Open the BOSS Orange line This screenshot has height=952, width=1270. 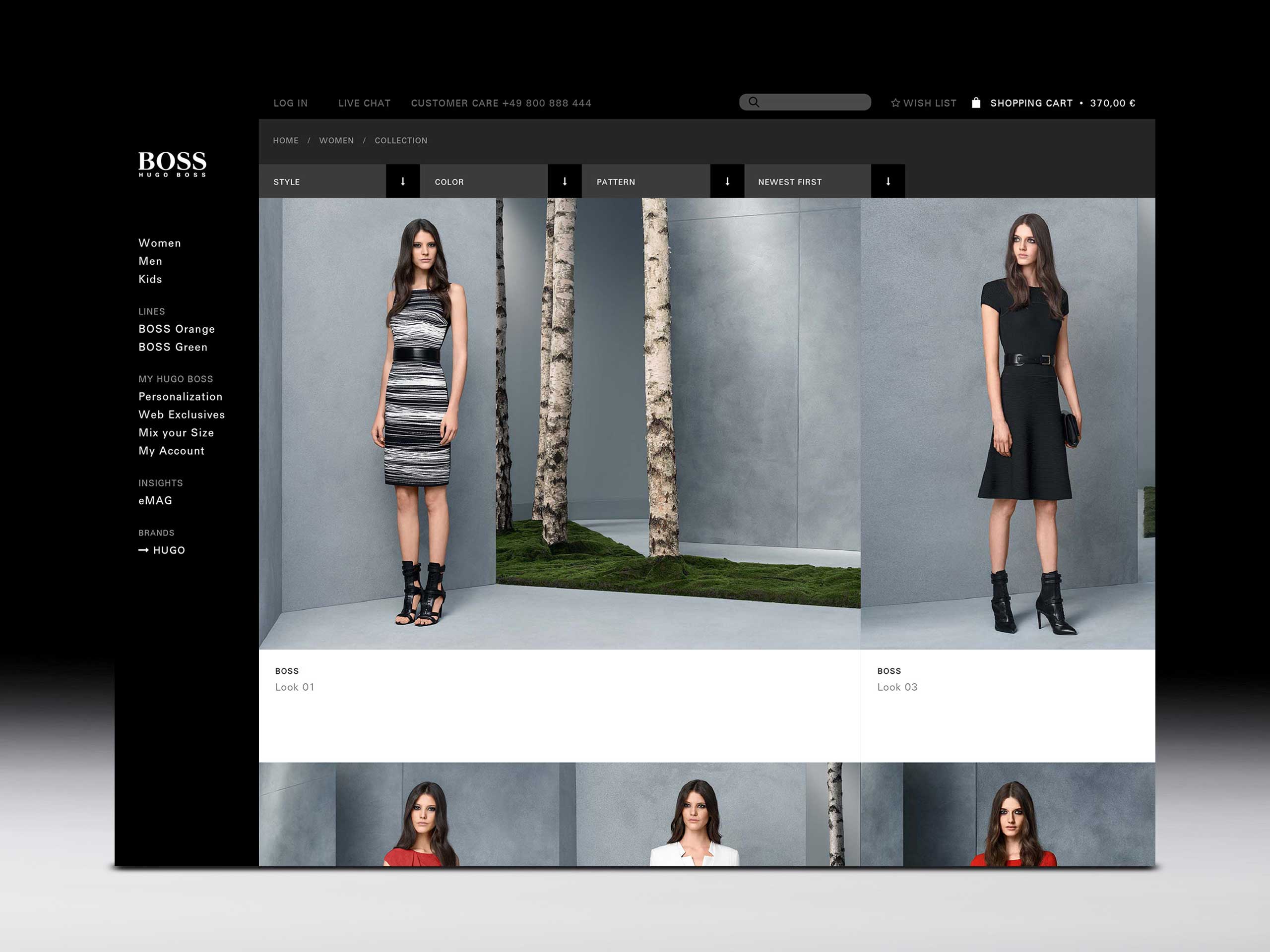[x=177, y=329]
